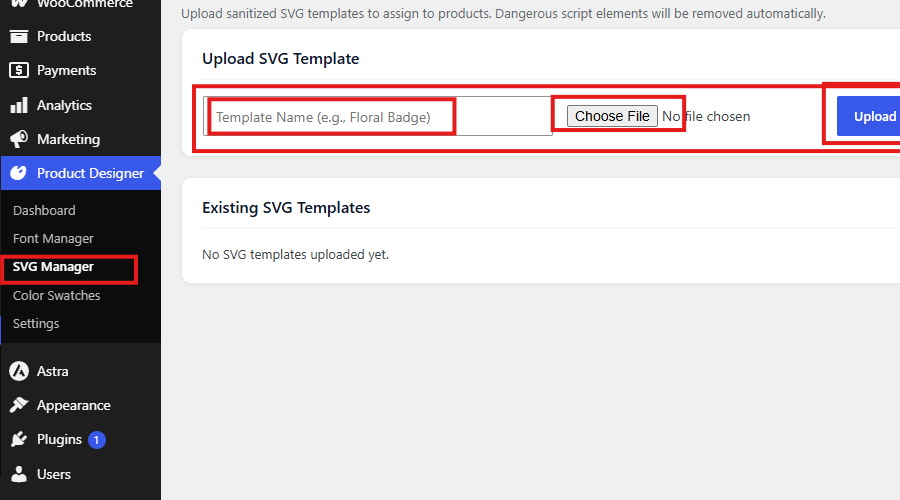Click the Appearance paintbrush icon
The image size is (900, 500).
coord(19,405)
